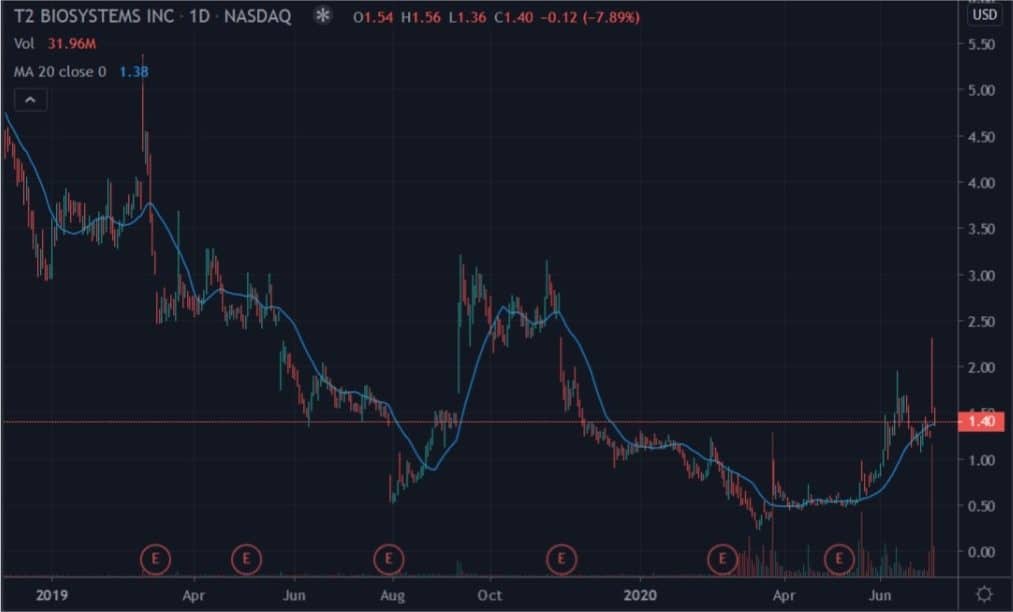Collapse the indicator legend with the chevron
Image resolution: width=1013 pixels, height=612 pixels.
pos(30,100)
